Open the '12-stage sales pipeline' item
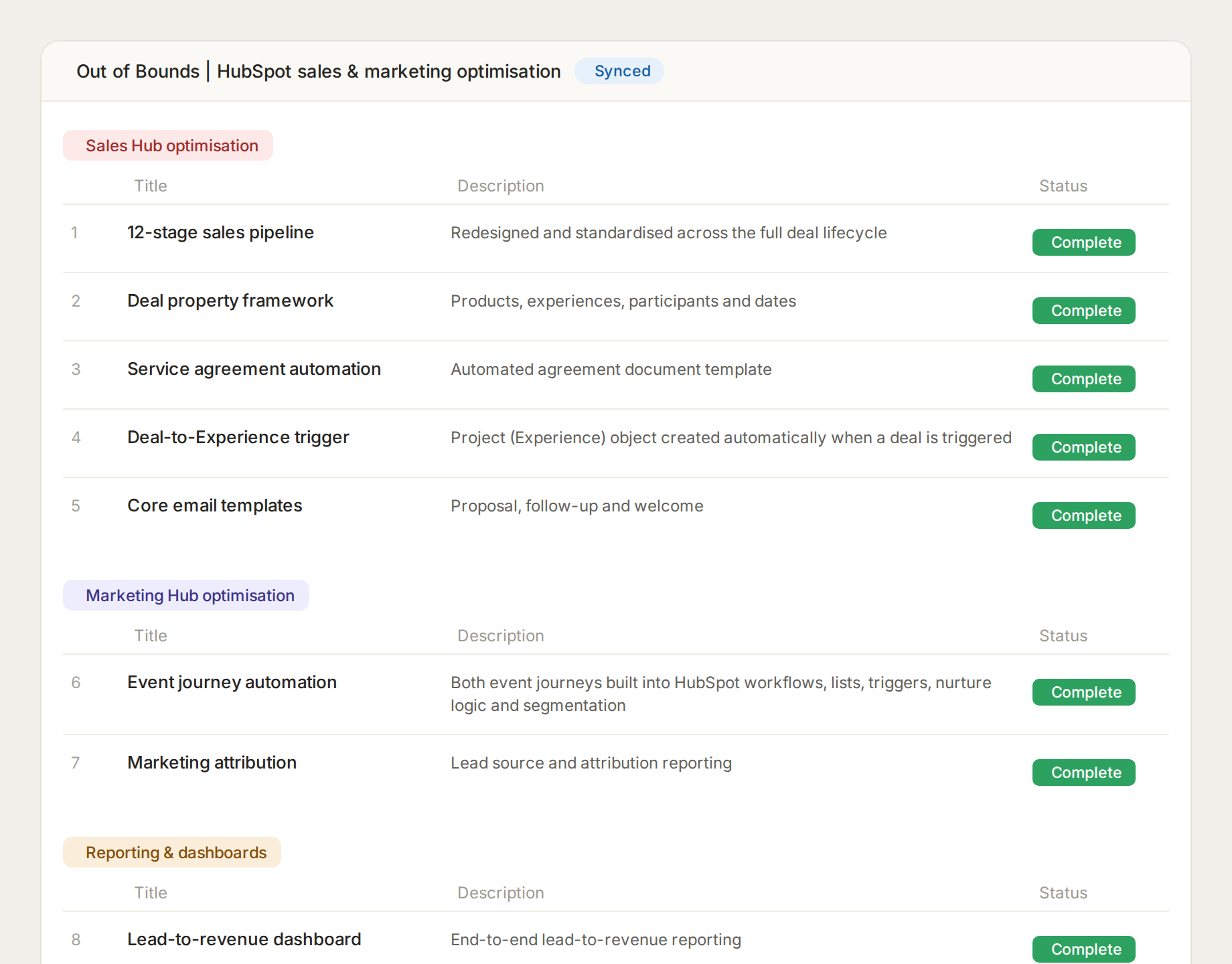Screen dimensions: 1232x964 [x=220, y=232]
